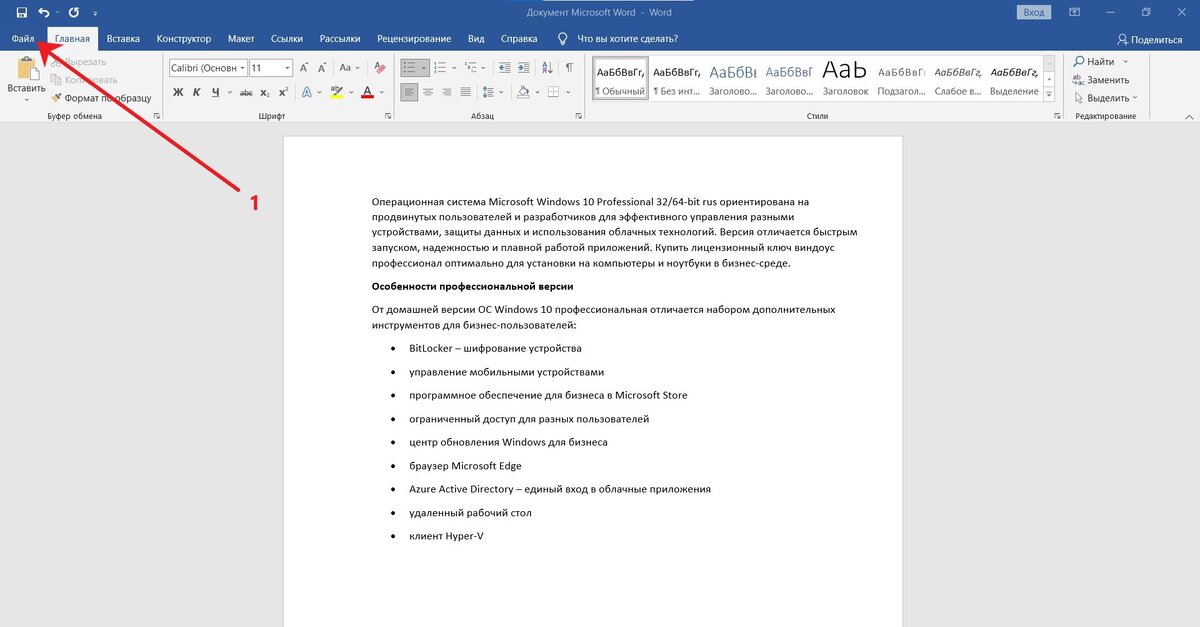
Task: Apply the Подзаголовок style
Action: [901, 79]
